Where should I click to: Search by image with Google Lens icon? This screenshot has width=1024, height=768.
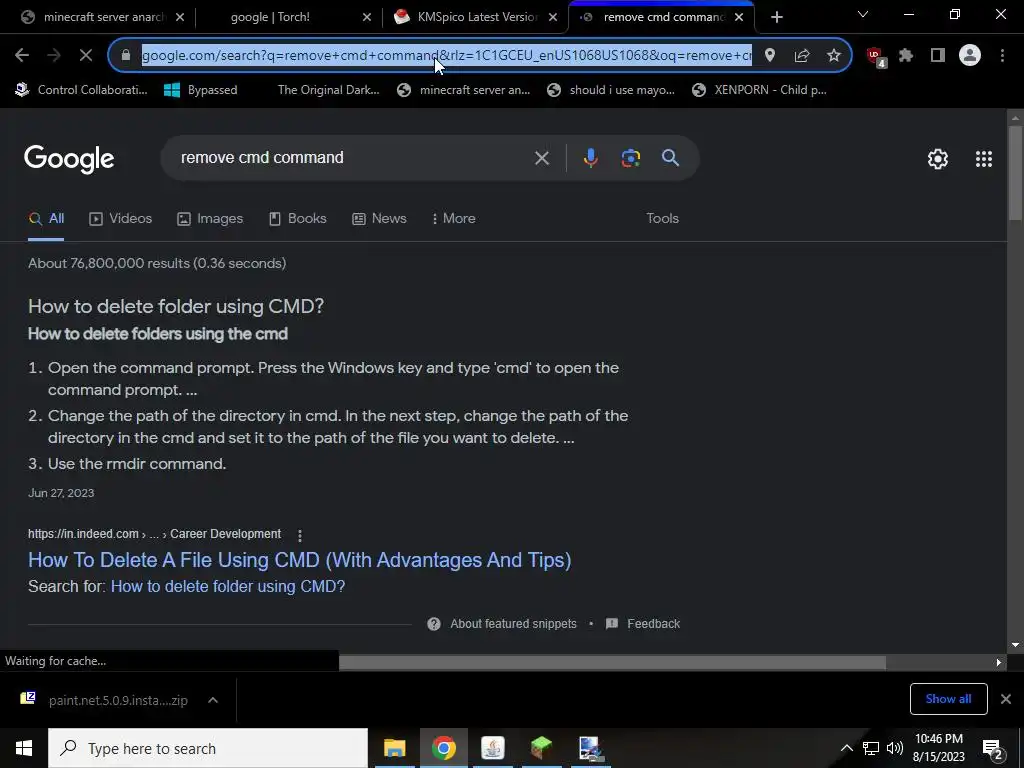pos(630,158)
